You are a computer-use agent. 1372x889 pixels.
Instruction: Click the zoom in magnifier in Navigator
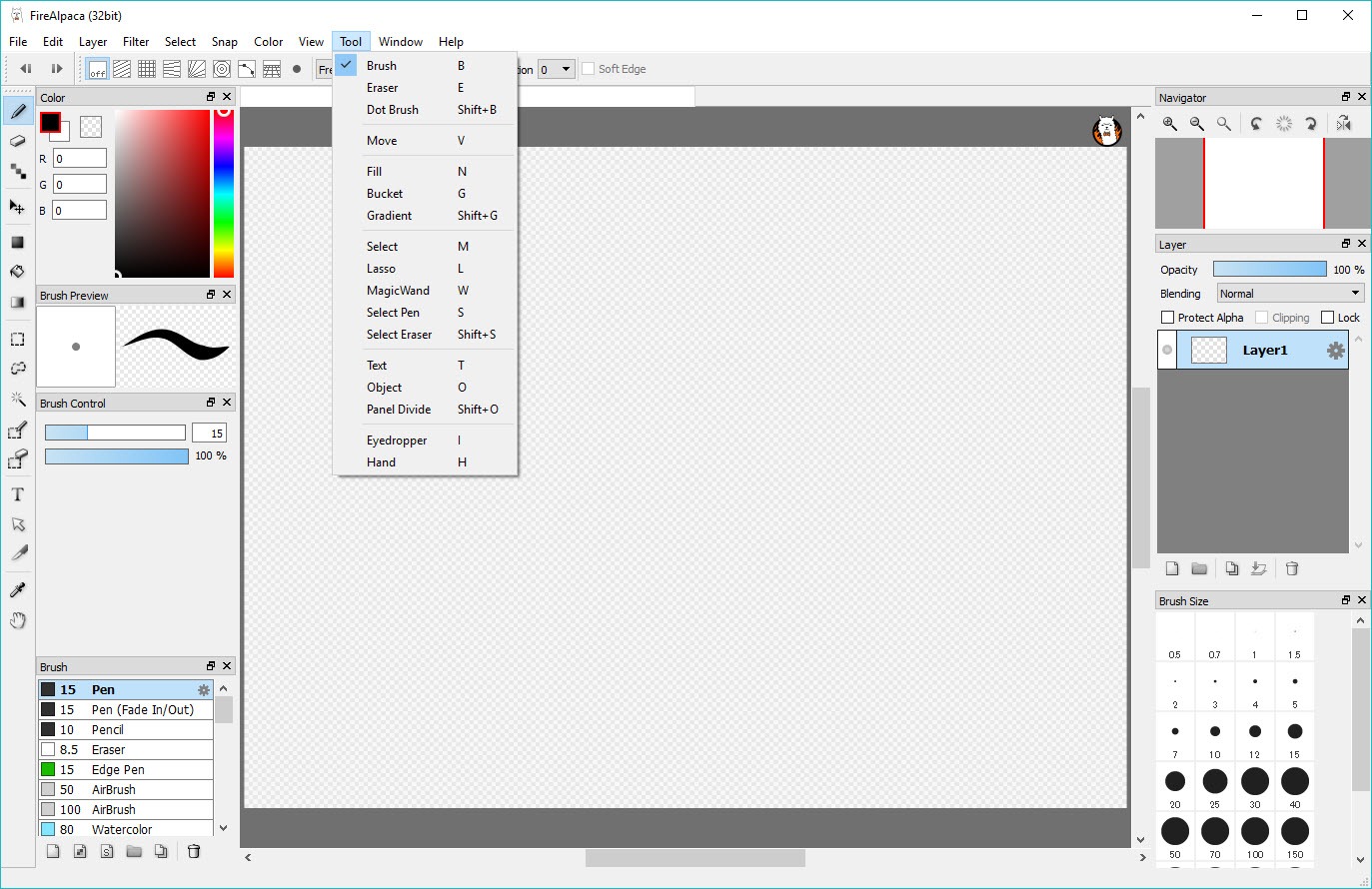pyautogui.click(x=1169, y=124)
